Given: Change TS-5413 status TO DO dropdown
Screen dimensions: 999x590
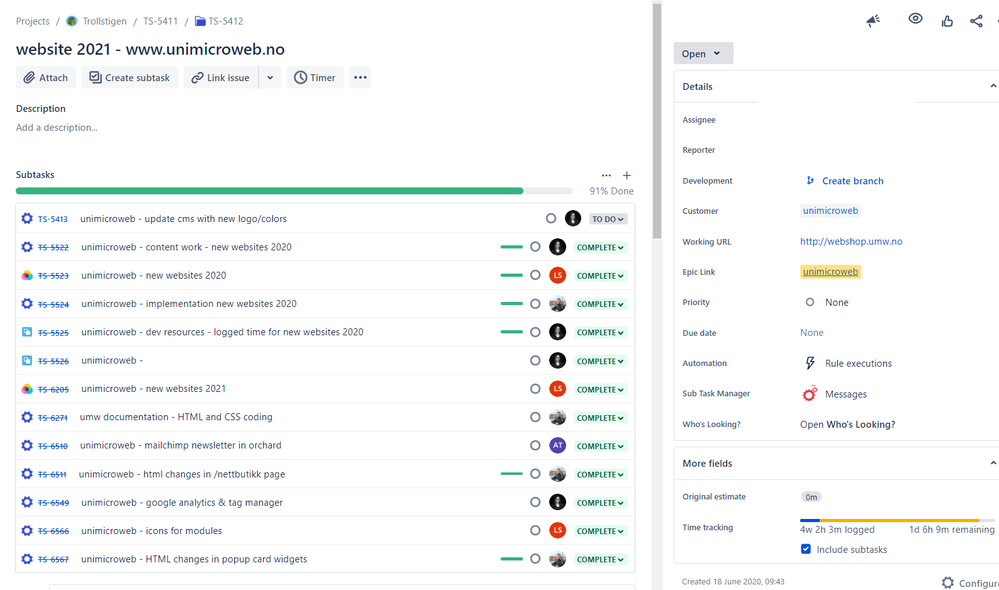Looking at the screenshot, I should [x=608, y=219].
